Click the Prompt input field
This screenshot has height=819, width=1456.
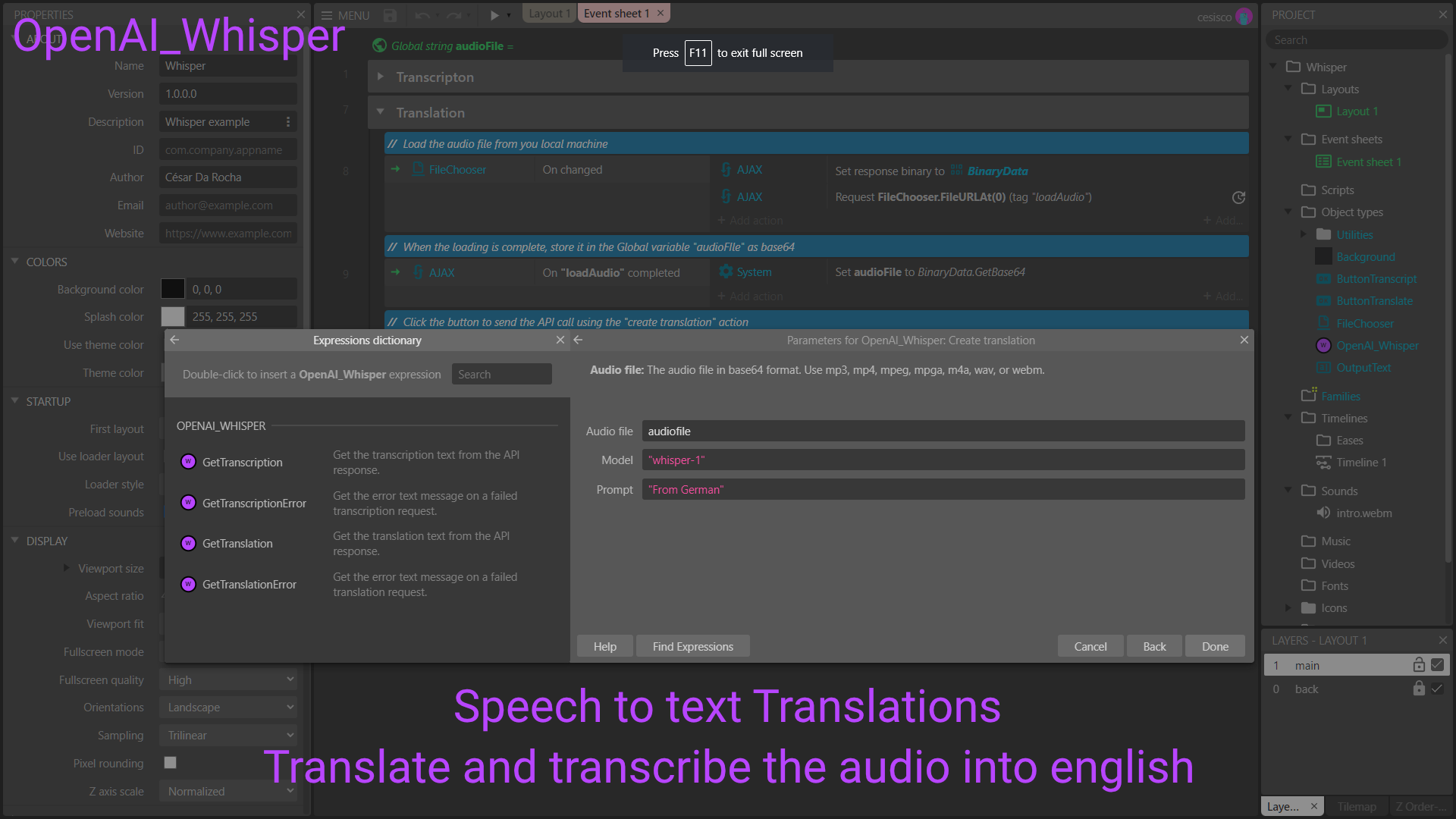pyautogui.click(x=943, y=490)
